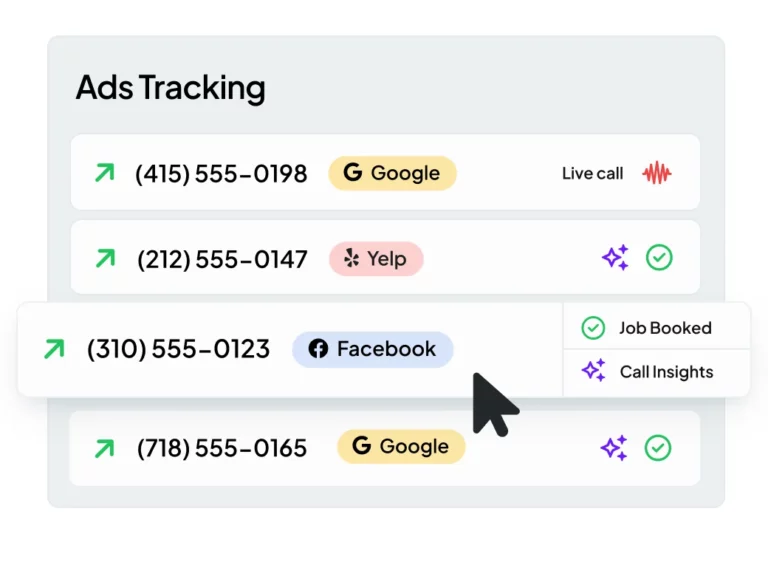Click the blue Facebook source tag
The width and height of the screenshot is (768, 576).
[372, 349]
